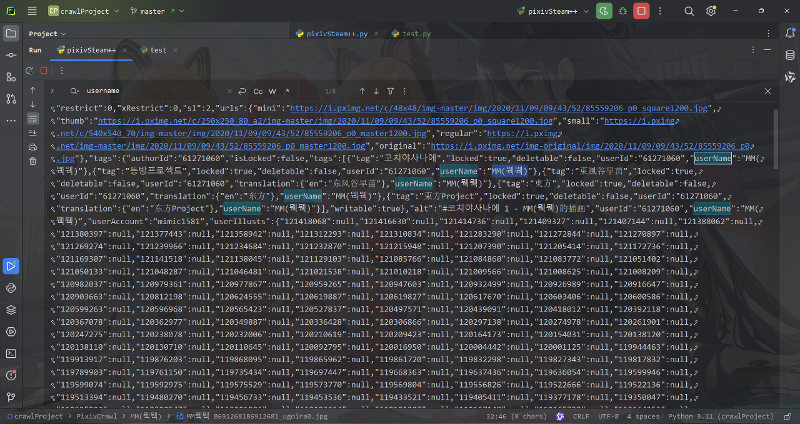Toggle Match Case (Cc) in search
Screen dimensions: 800x424
coord(258,90)
